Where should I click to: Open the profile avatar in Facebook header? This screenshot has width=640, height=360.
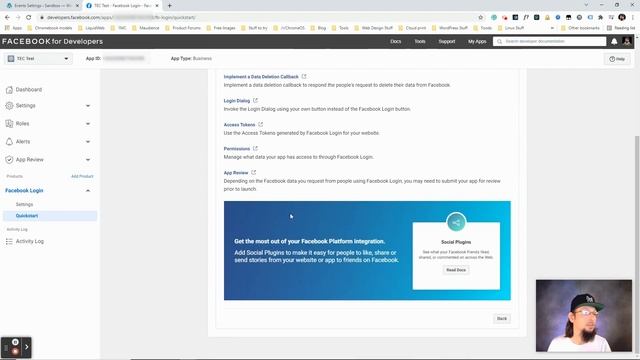tap(627, 41)
